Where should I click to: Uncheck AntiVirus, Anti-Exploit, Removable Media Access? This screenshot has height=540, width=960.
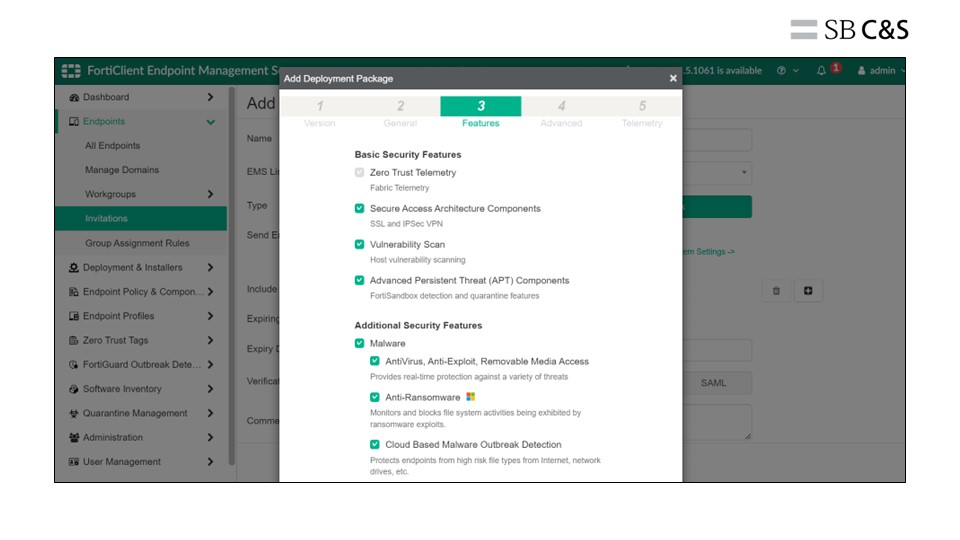375,361
